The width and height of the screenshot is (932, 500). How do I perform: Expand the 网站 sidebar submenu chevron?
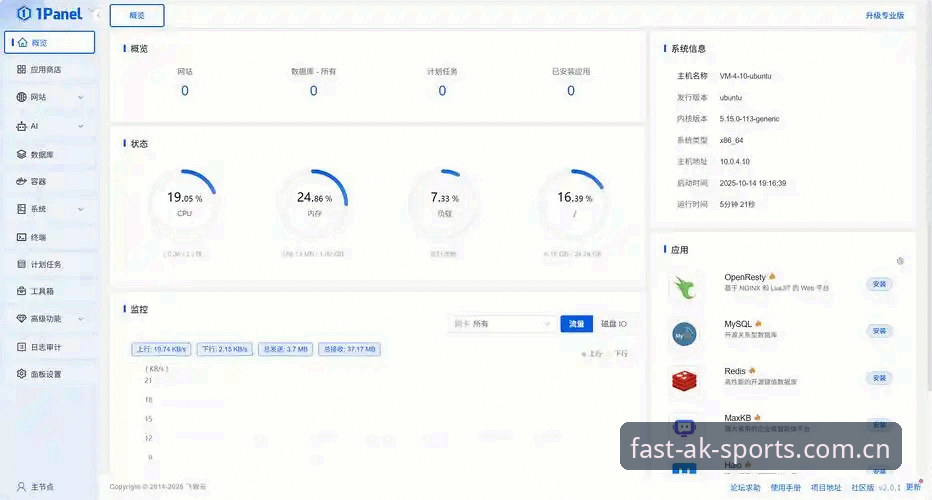pyautogui.click(x=81, y=98)
